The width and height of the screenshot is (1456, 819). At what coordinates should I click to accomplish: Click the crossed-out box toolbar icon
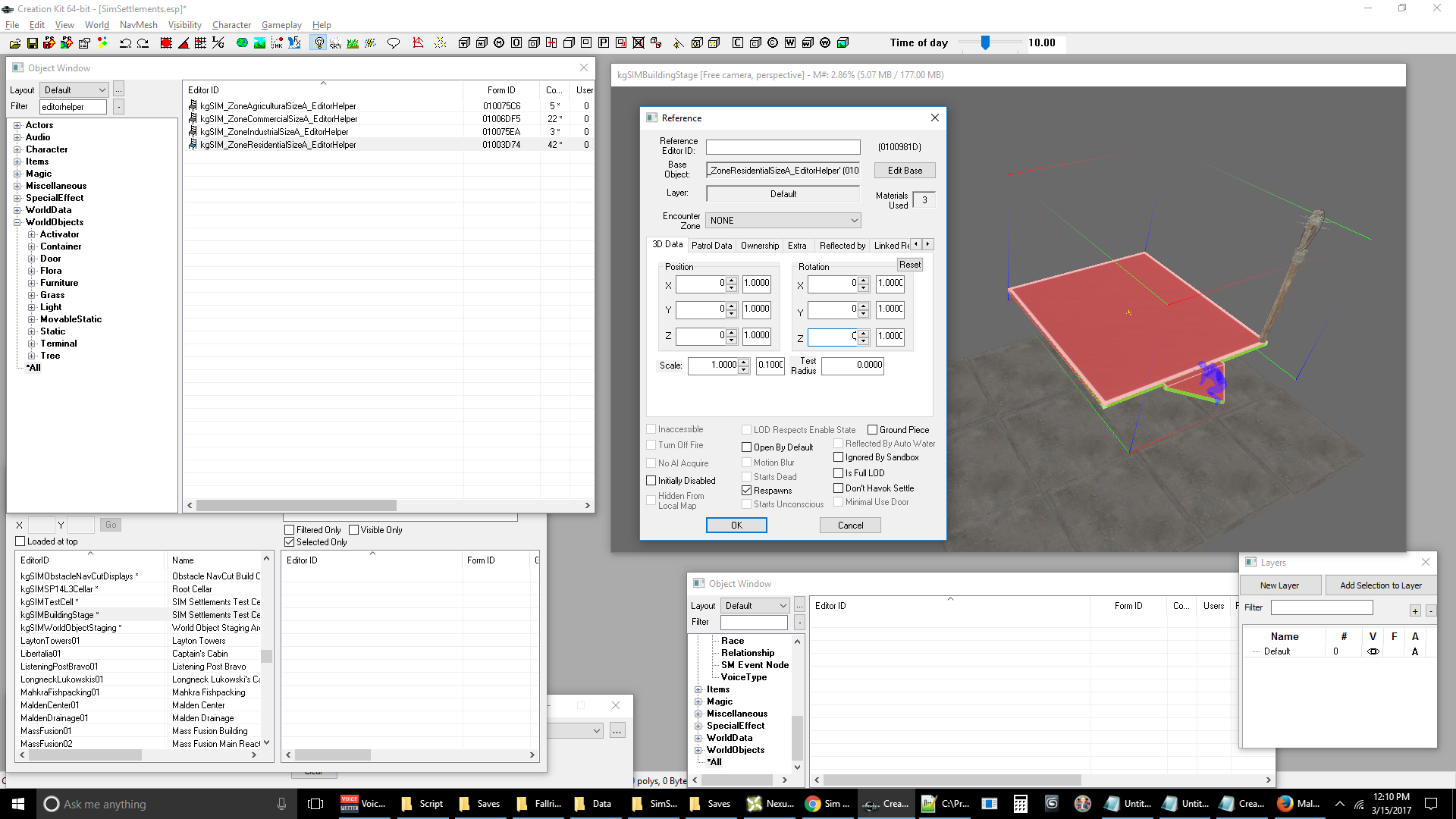(x=639, y=43)
